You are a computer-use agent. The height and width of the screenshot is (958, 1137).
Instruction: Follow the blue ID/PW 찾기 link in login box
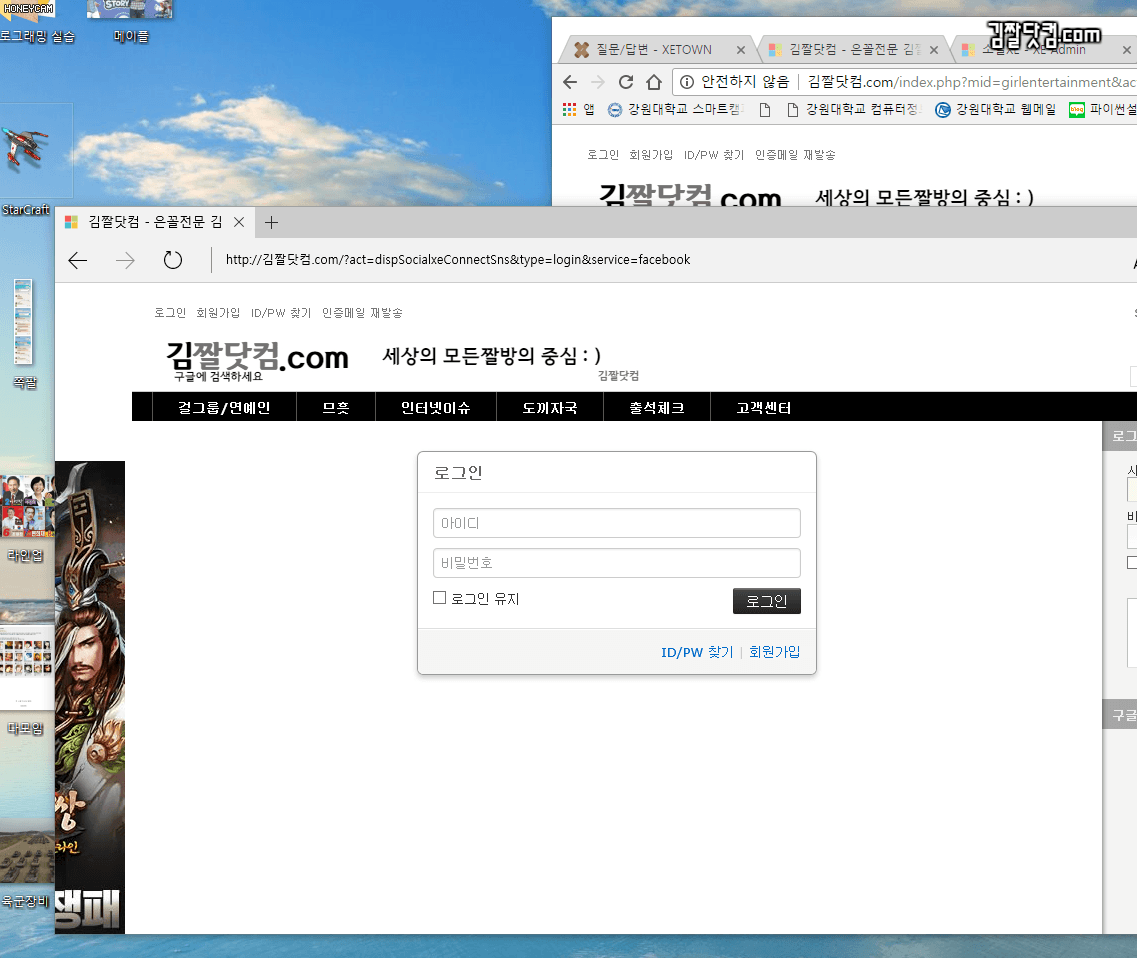696,652
